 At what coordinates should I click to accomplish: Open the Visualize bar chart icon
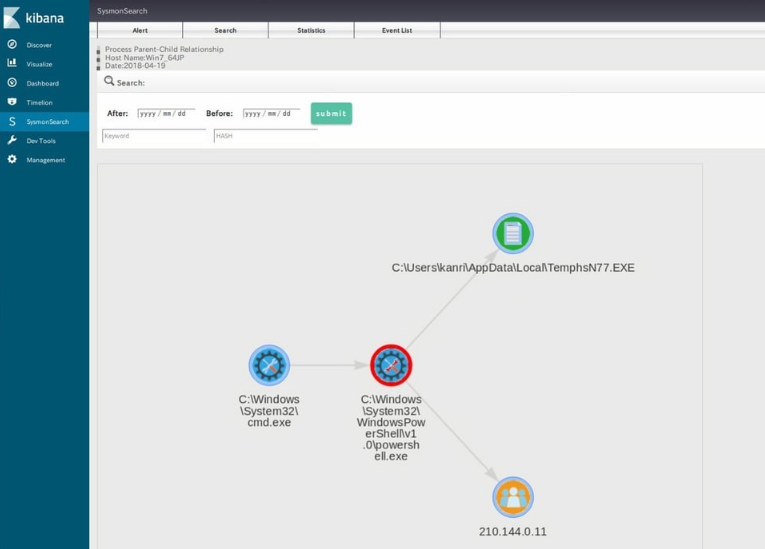tap(12, 64)
